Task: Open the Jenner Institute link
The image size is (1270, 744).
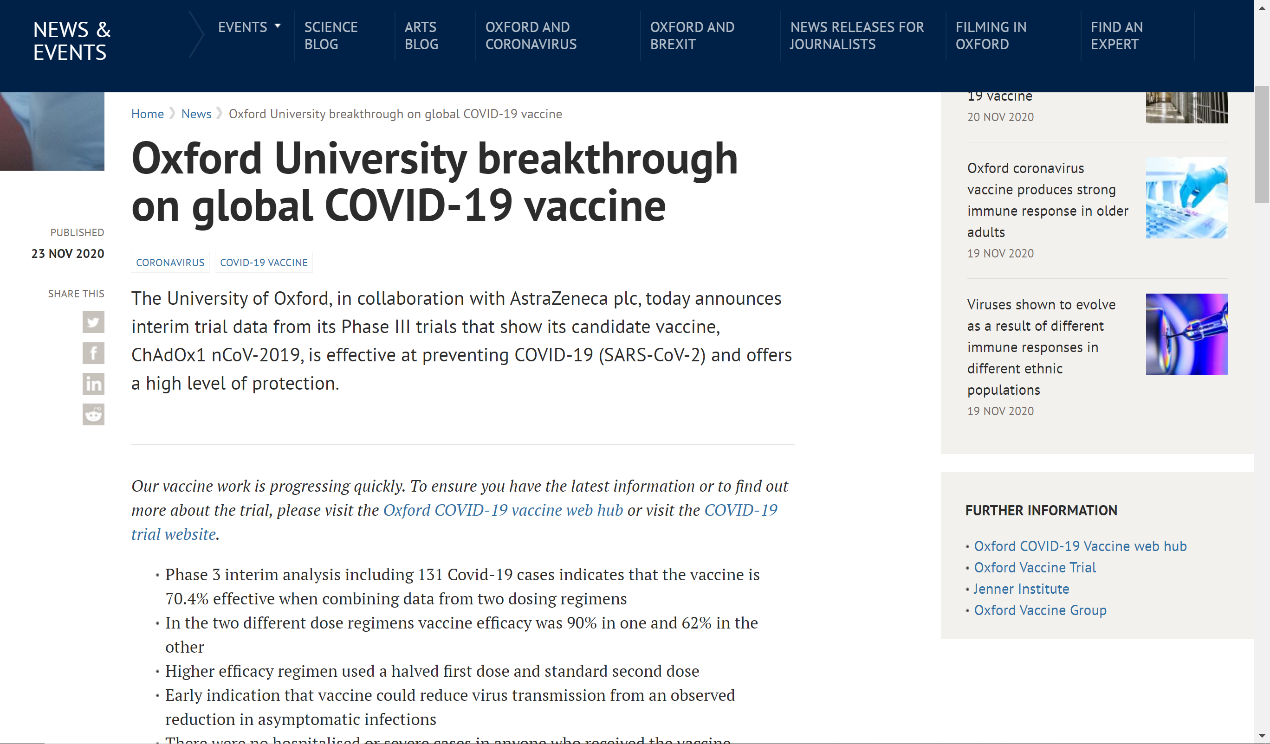Action: click(1021, 589)
